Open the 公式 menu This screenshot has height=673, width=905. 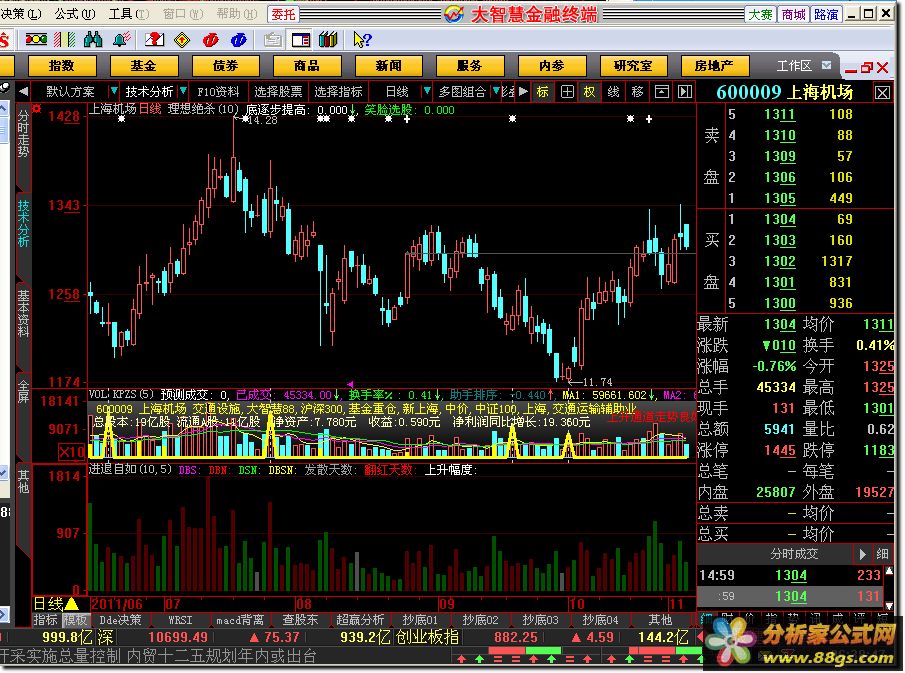[74, 13]
